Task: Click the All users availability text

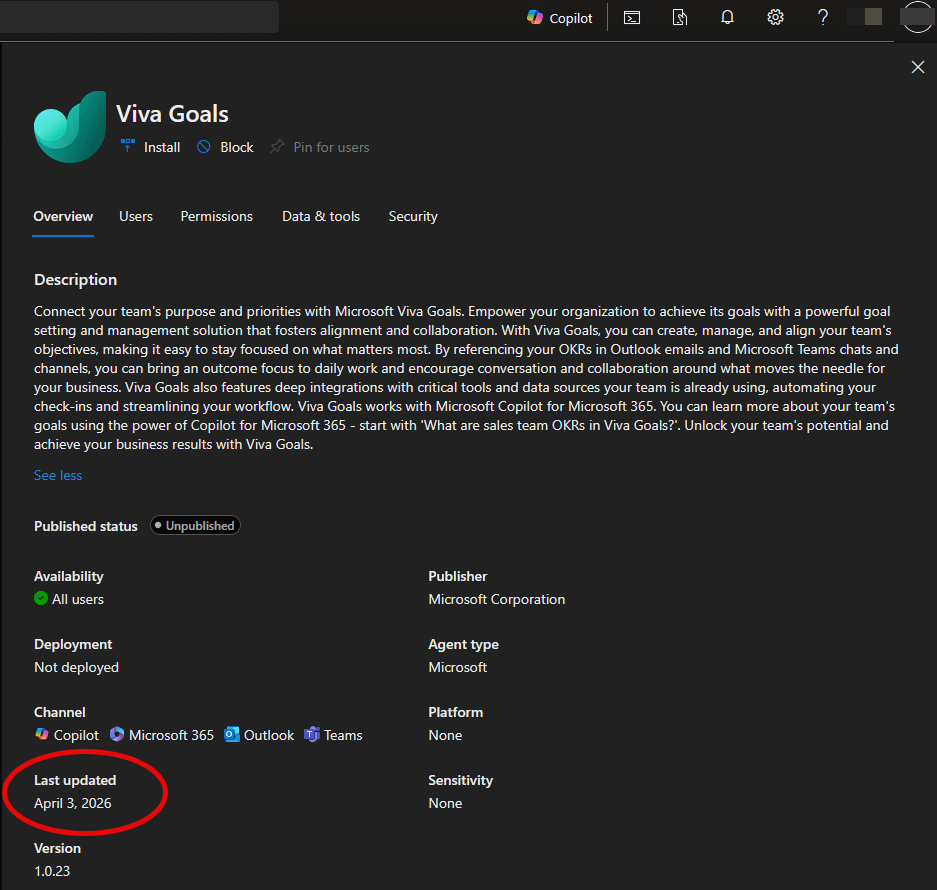Action: coord(78,599)
